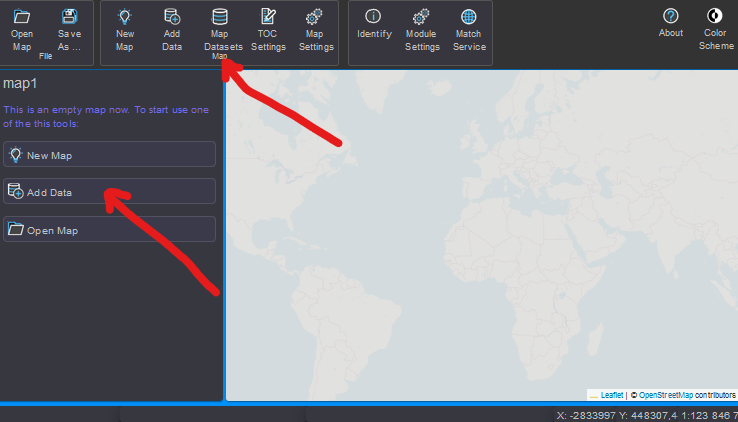Follow the Leaflet attribution link
Screen dimensions: 738x422
612,395
